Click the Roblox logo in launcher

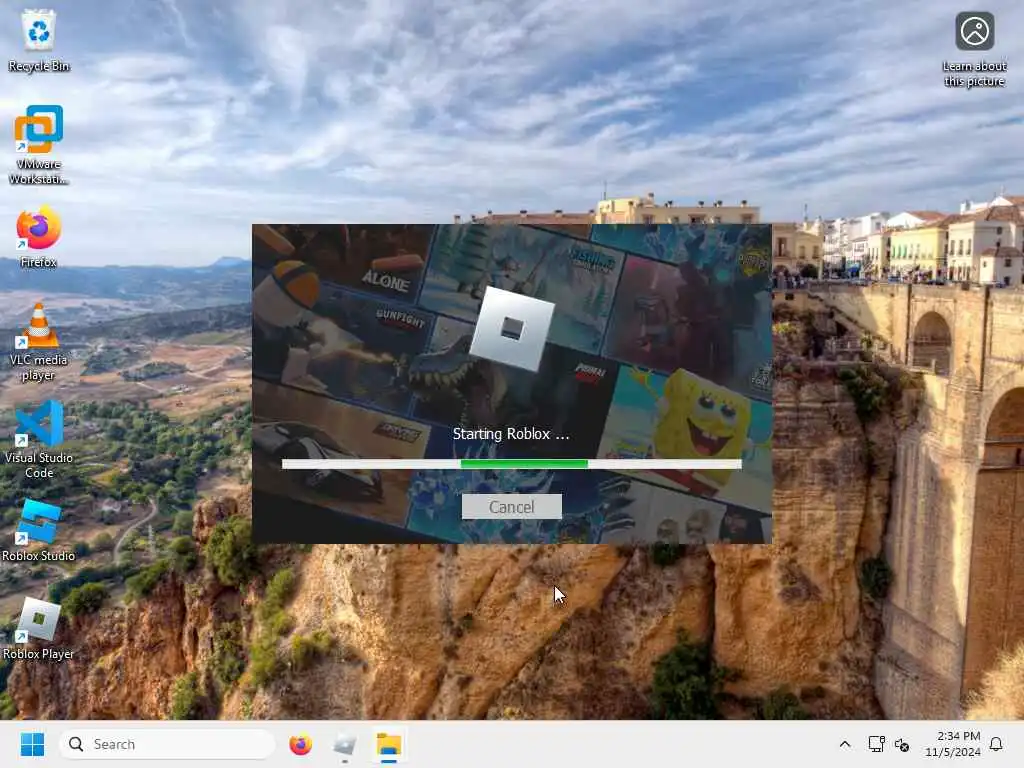(512, 329)
